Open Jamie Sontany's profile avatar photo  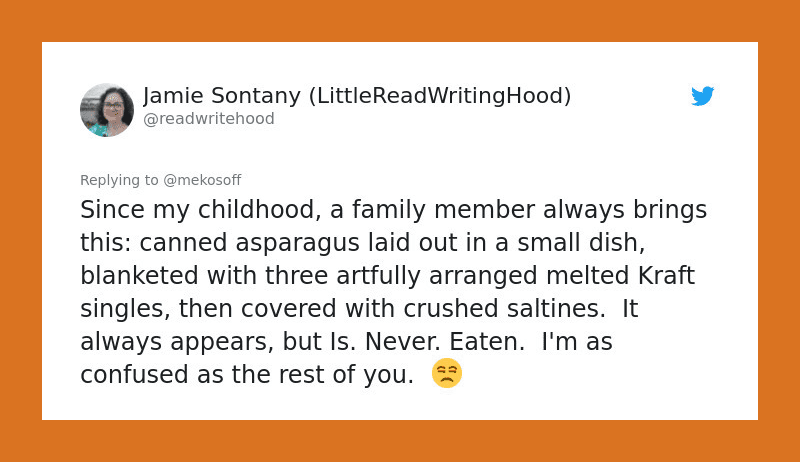(107, 110)
